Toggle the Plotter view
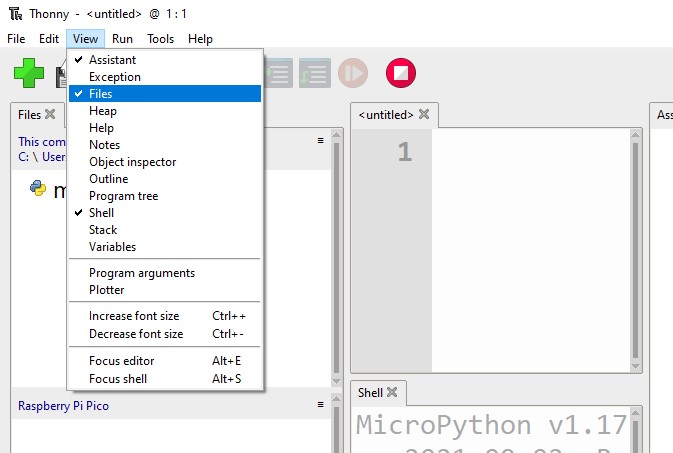The image size is (673, 453). tap(165, 290)
